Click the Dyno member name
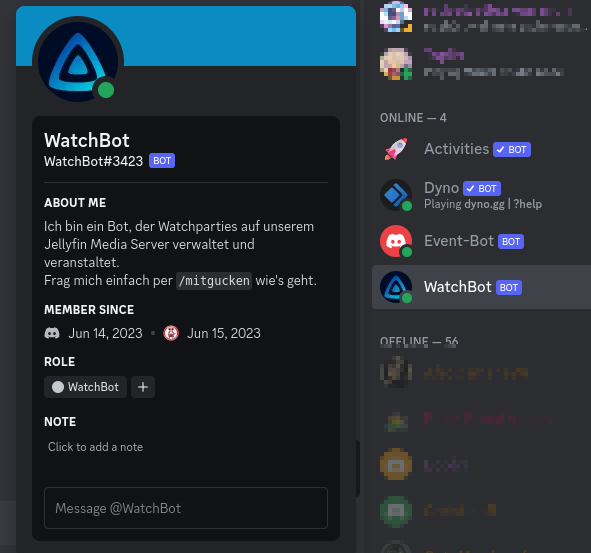Screen dimensions: 591x553 [441, 188]
